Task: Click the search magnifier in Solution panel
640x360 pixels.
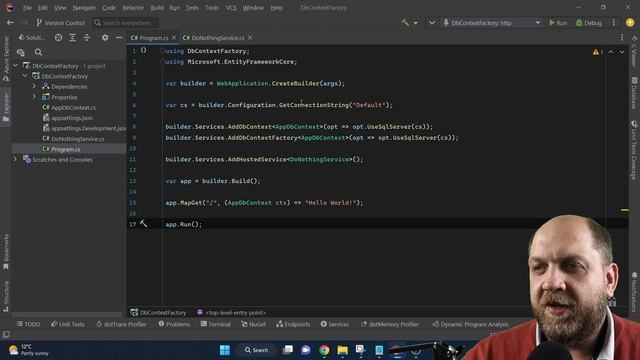Action: 38,52
